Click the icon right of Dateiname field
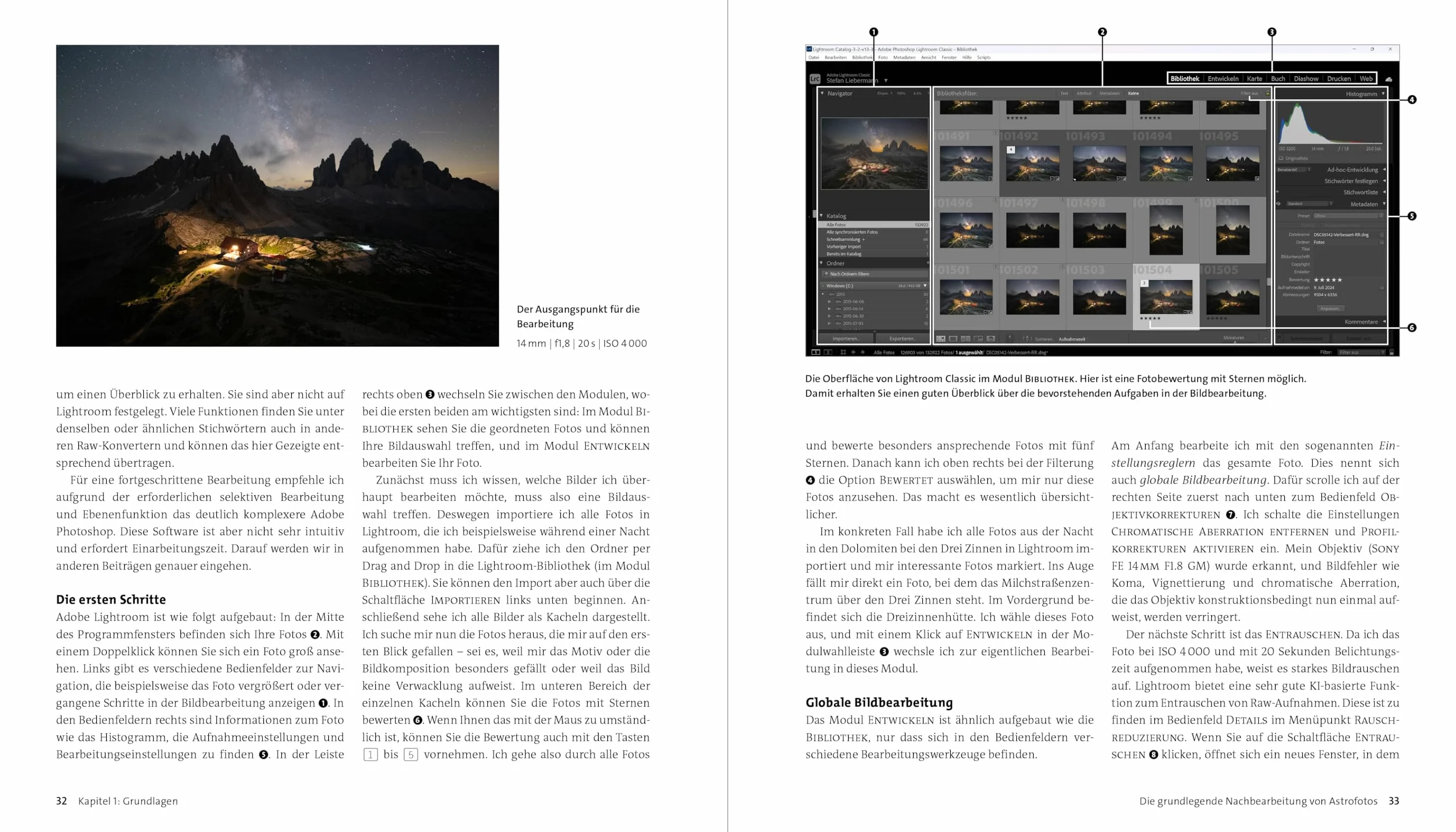Image resolution: width=1456 pixels, height=832 pixels. (x=1382, y=235)
